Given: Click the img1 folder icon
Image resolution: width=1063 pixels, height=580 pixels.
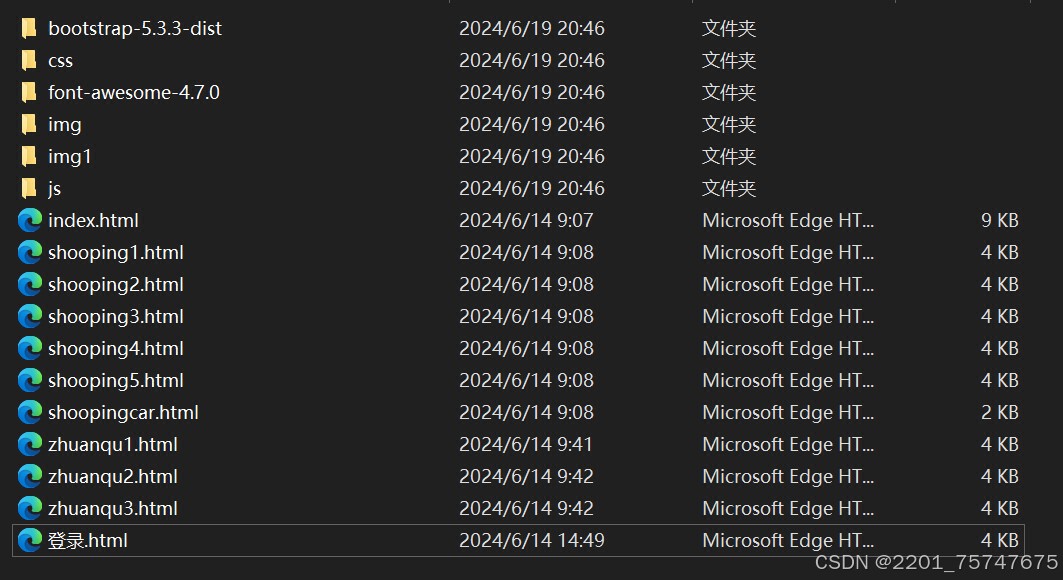Looking at the screenshot, I should pyautogui.click(x=29, y=157).
